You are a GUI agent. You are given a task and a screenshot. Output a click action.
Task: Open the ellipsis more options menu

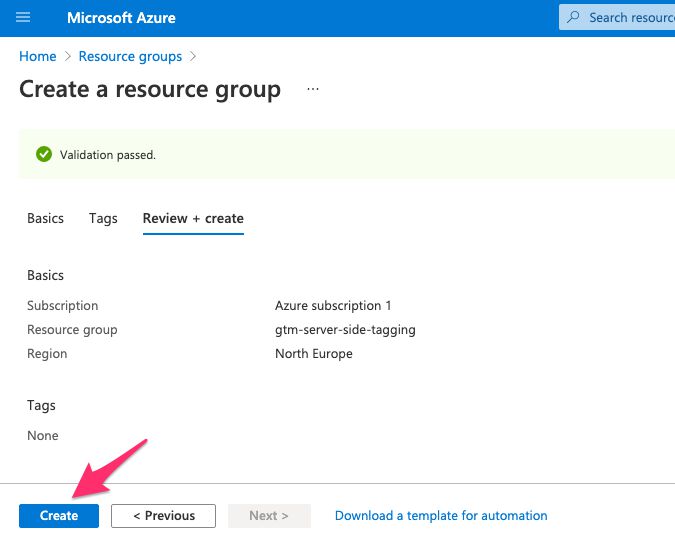(x=313, y=89)
